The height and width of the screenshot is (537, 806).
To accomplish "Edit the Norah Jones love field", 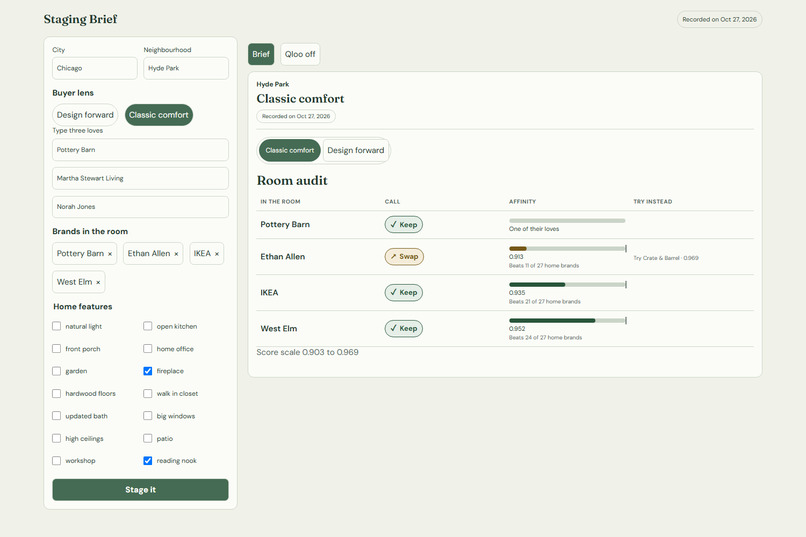I will [x=140, y=207].
